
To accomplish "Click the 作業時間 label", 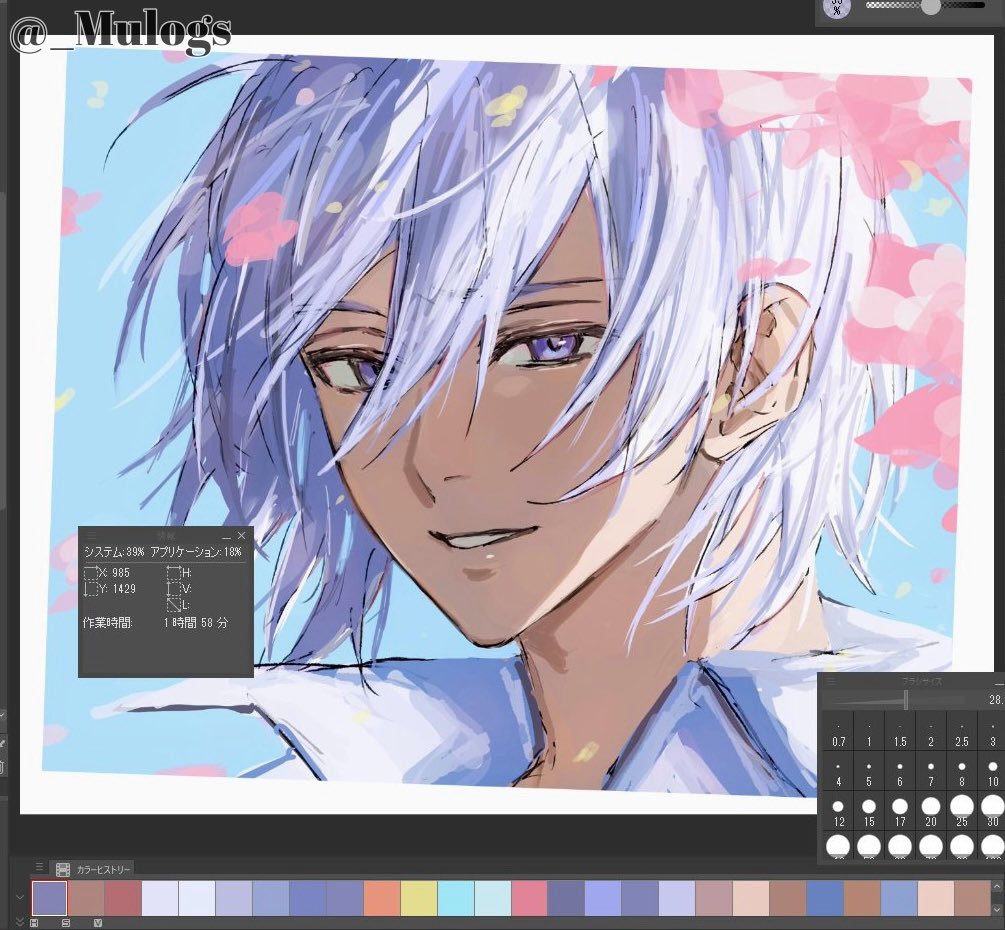I will pos(108,622).
